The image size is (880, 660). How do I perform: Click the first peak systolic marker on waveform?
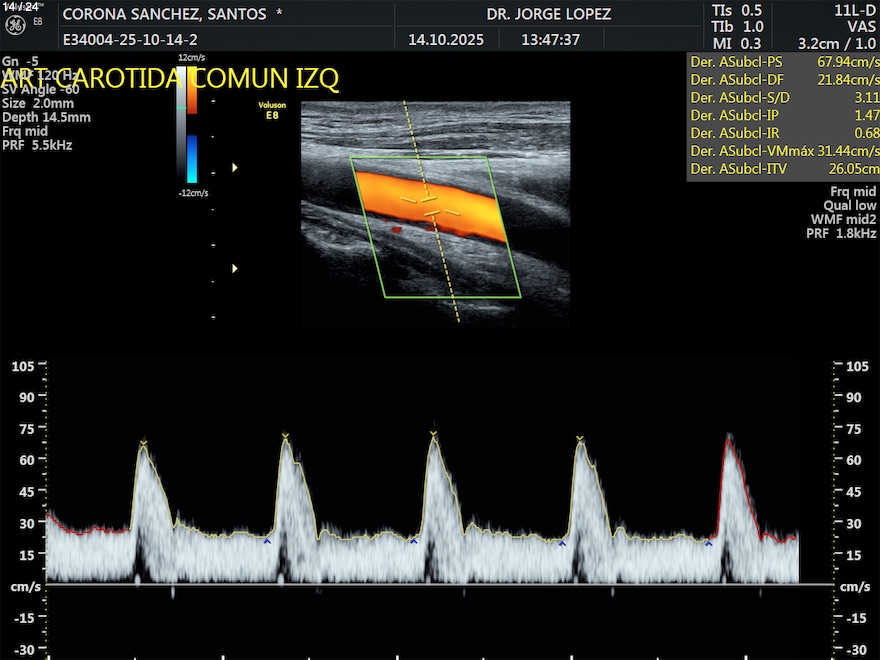pos(143,442)
